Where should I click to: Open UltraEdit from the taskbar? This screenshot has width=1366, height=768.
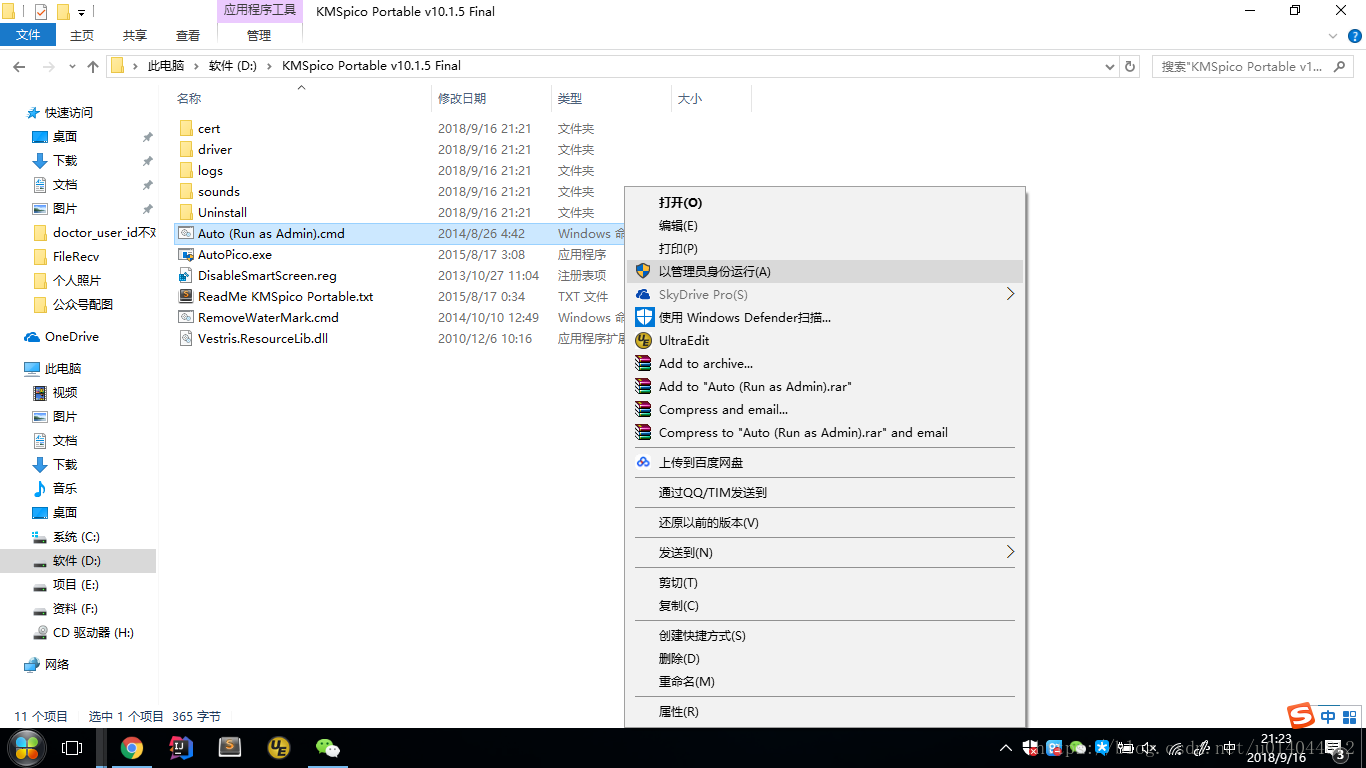point(279,747)
